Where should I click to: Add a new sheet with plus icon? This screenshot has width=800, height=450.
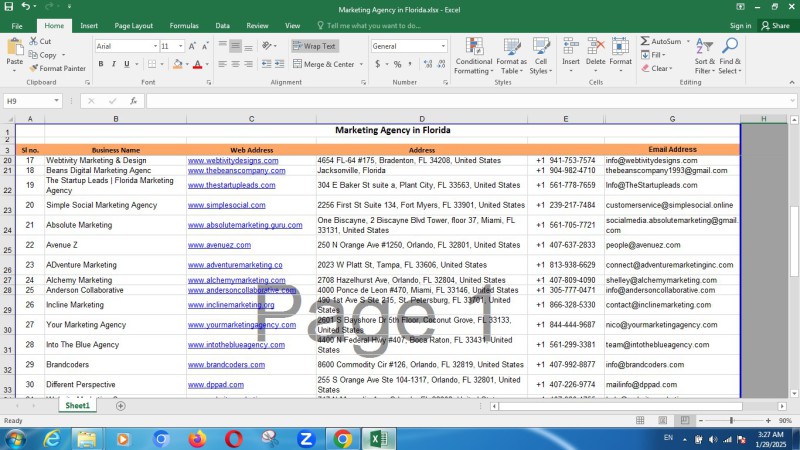pos(121,406)
